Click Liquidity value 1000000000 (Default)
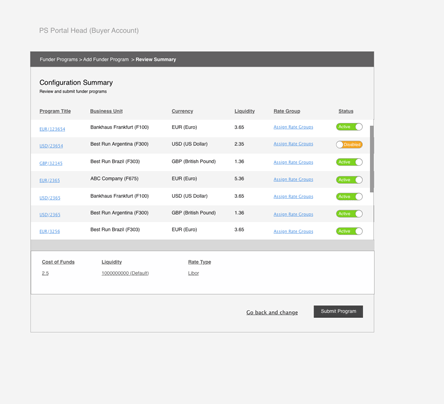444x404 pixels. tap(125, 273)
